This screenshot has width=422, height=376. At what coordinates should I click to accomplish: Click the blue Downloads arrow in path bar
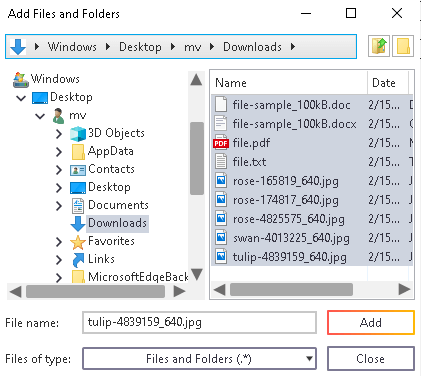[x=18, y=47]
